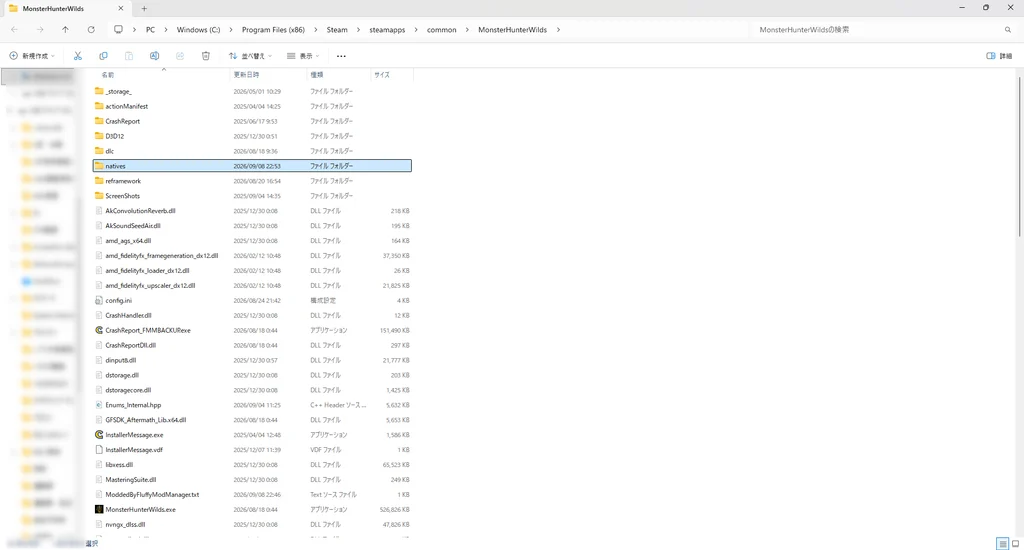The height and width of the screenshot is (550, 1024).
Task: Select InstallerMessage.vdf file
Action: coord(134,450)
